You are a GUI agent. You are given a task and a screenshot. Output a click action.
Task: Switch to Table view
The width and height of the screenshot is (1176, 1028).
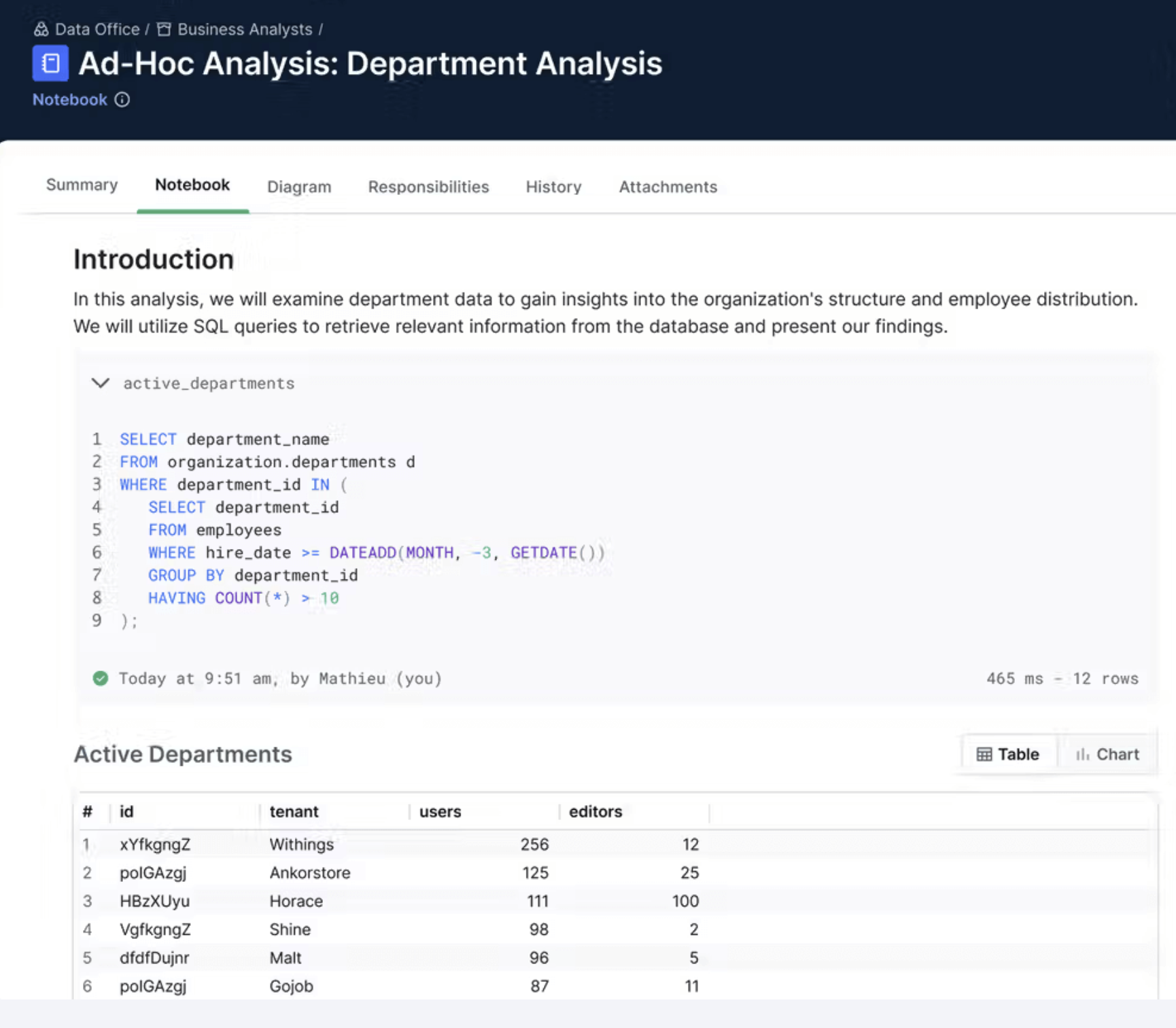pyautogui.click(x=1009, y=754)
